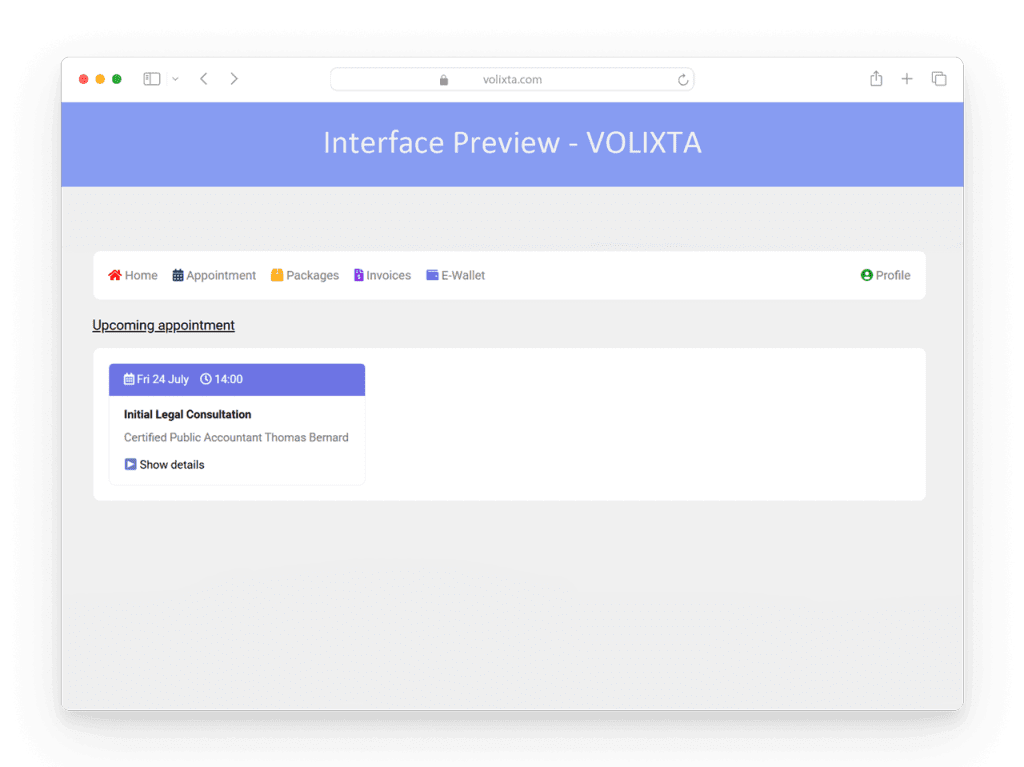Click the Appointment calendar icon

[x=178, y=275]
